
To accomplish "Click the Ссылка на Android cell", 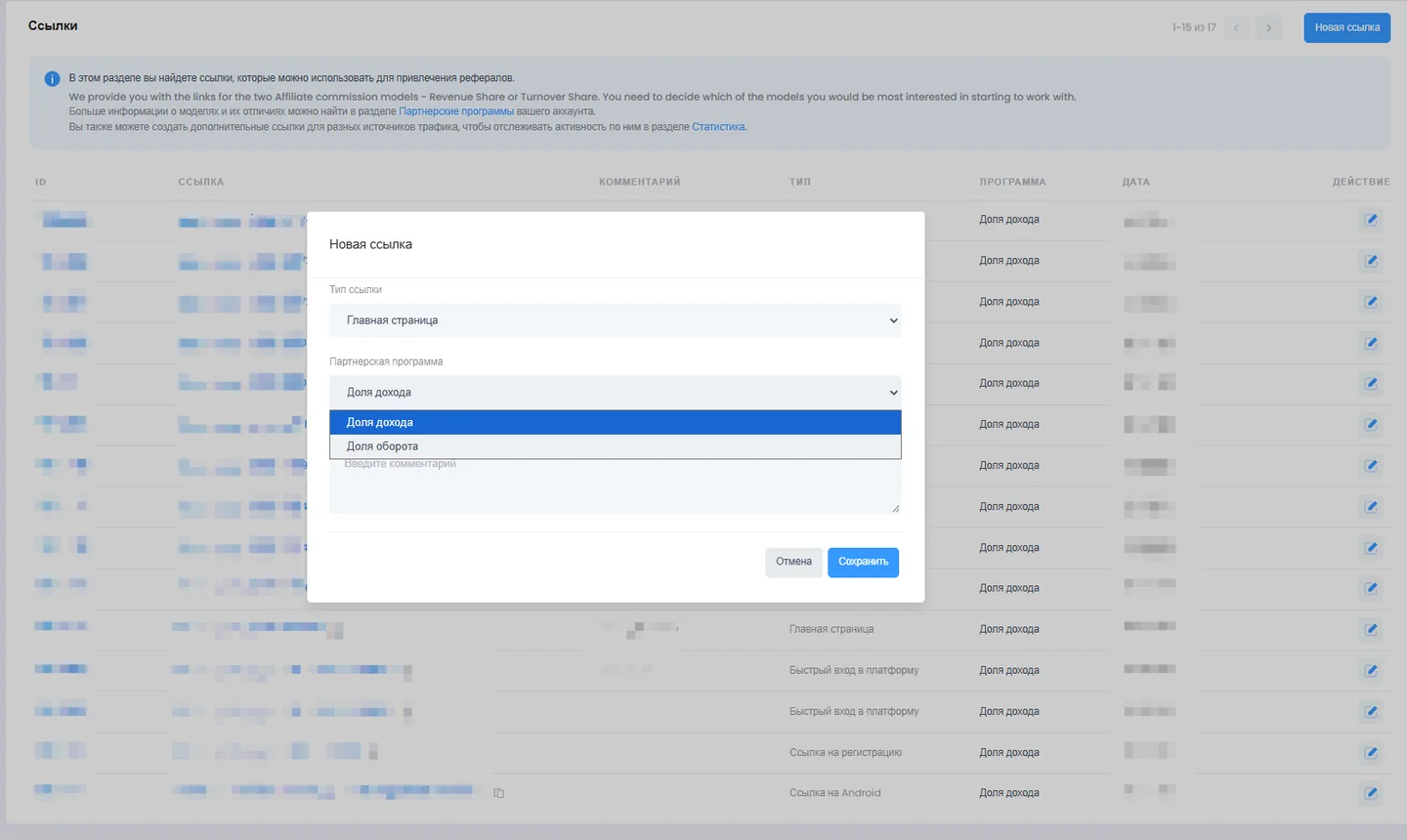I will [x=834, y=793].
